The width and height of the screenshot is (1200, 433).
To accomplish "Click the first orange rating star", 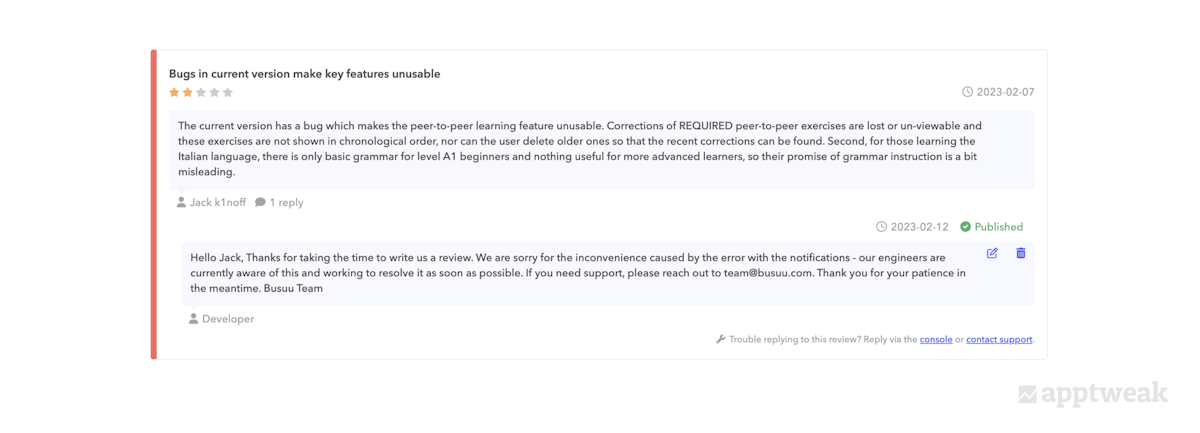I will click(x=174, y=92).
